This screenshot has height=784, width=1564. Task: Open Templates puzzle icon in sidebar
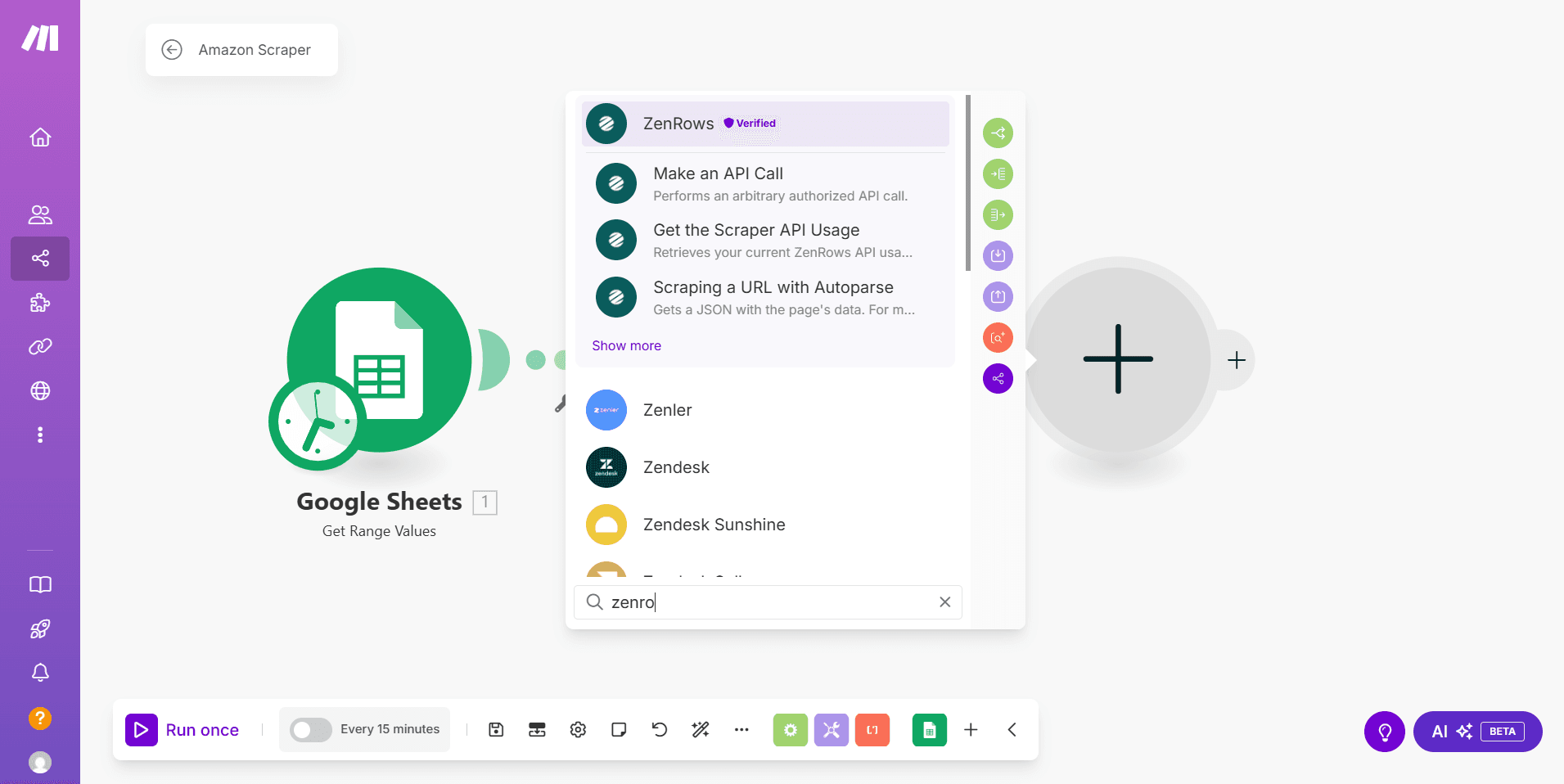click(40, 303)
